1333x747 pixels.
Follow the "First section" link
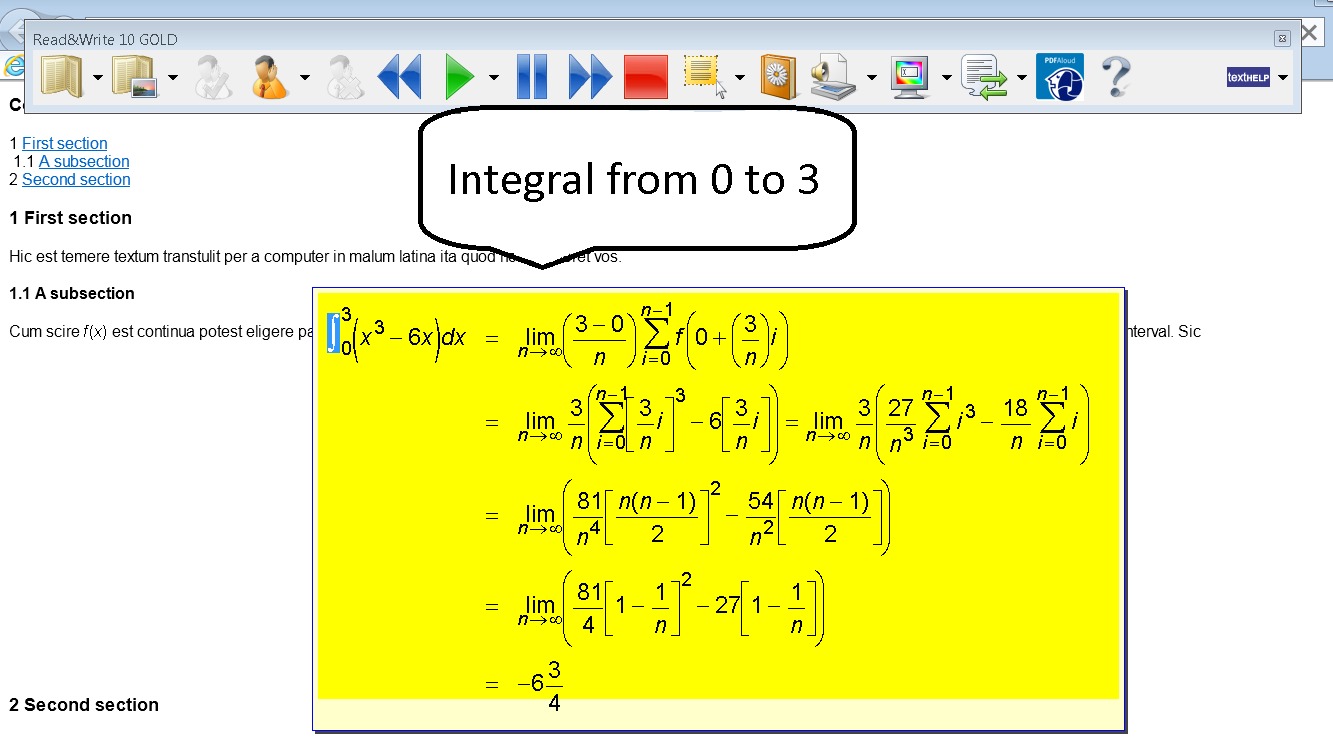pyautogui.click(x=64, y=144)
